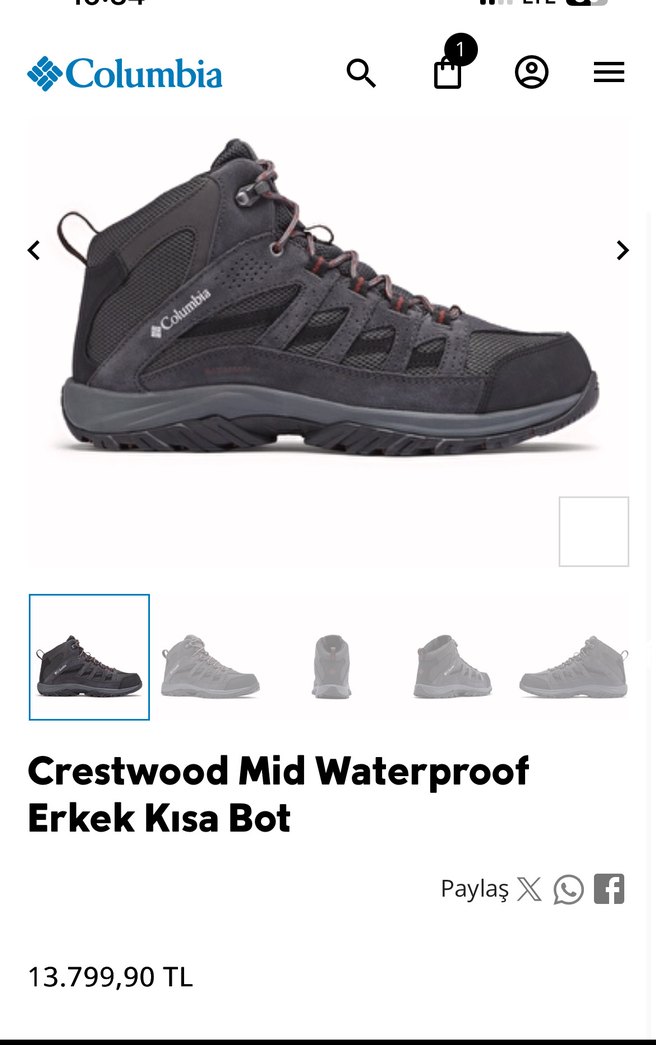The width and height of the screenshot is (656, 1045).
Task: Click the 13.799,90 TL price
Action: pos(110,977)
